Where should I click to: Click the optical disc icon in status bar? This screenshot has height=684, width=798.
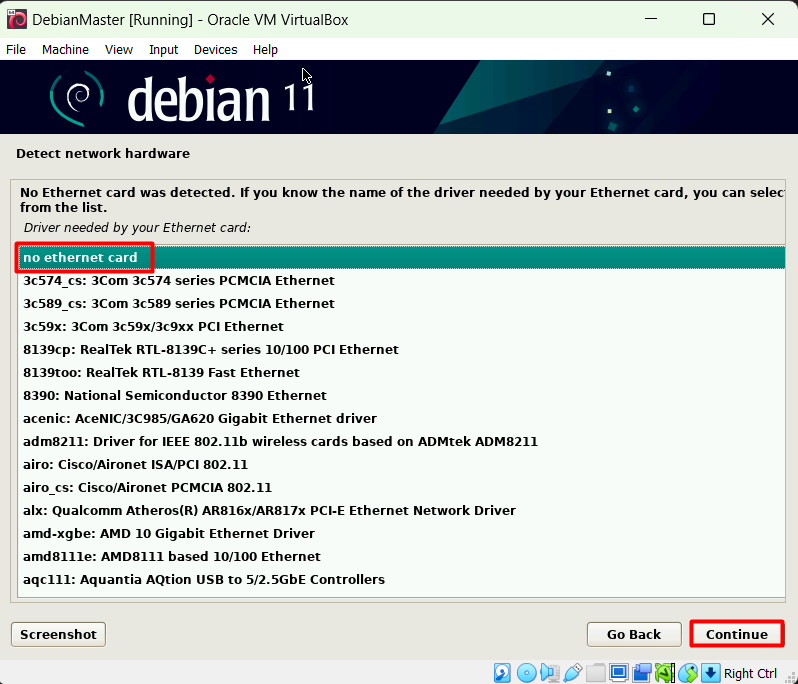526,673
